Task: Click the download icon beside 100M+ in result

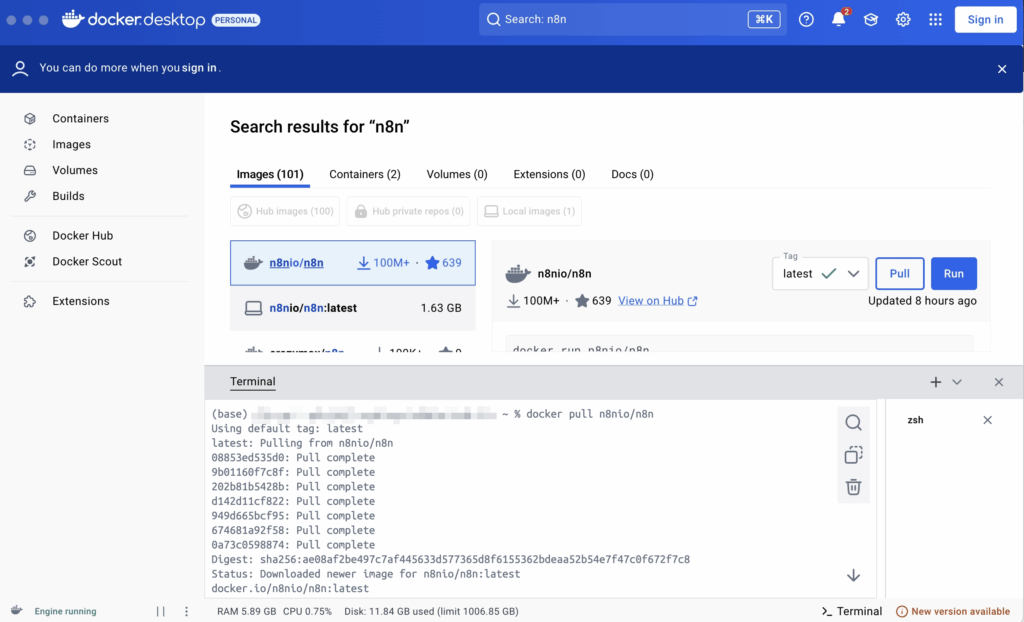Action: coord(363,263)
